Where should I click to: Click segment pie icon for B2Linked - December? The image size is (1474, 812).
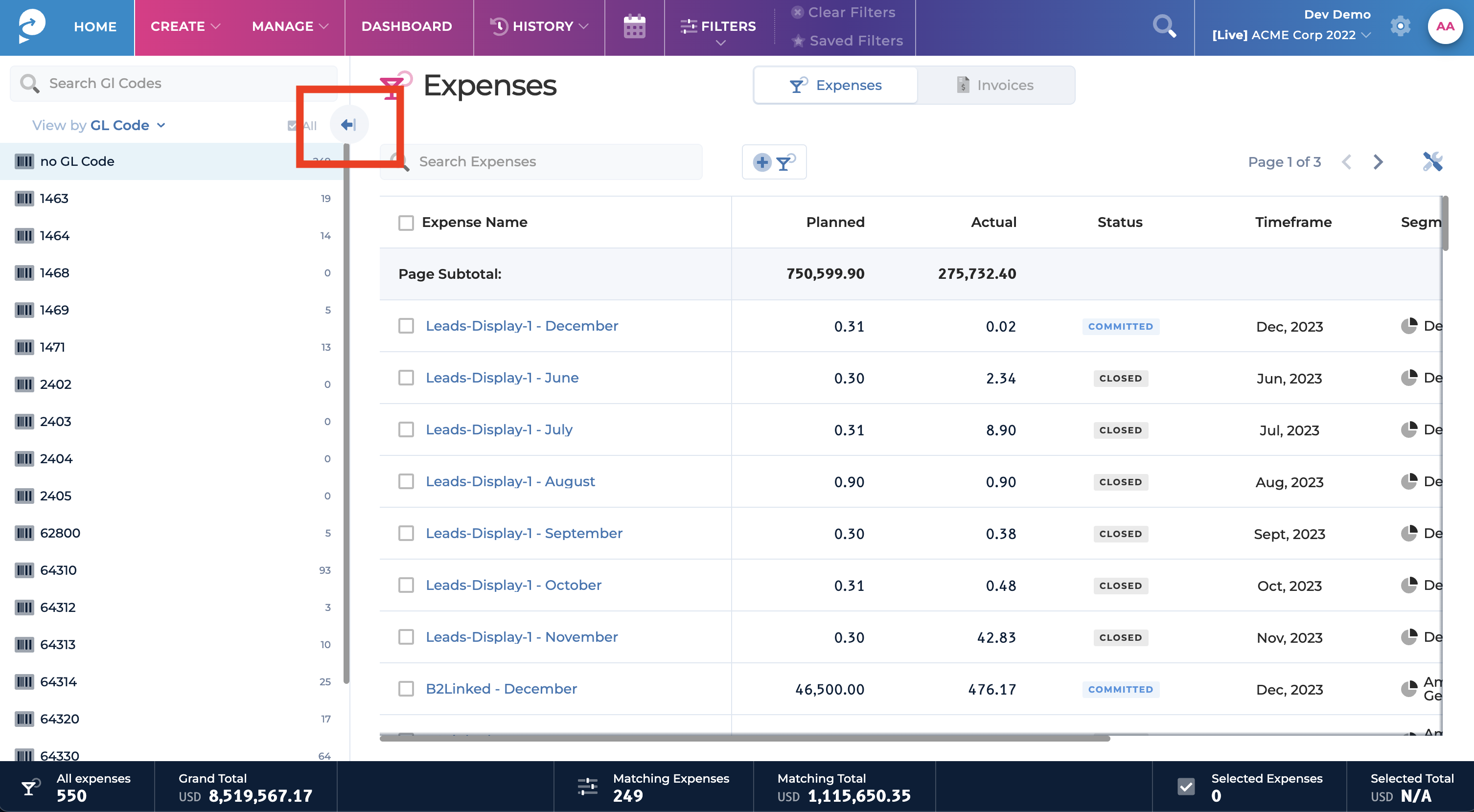[x=1409, y=689]
